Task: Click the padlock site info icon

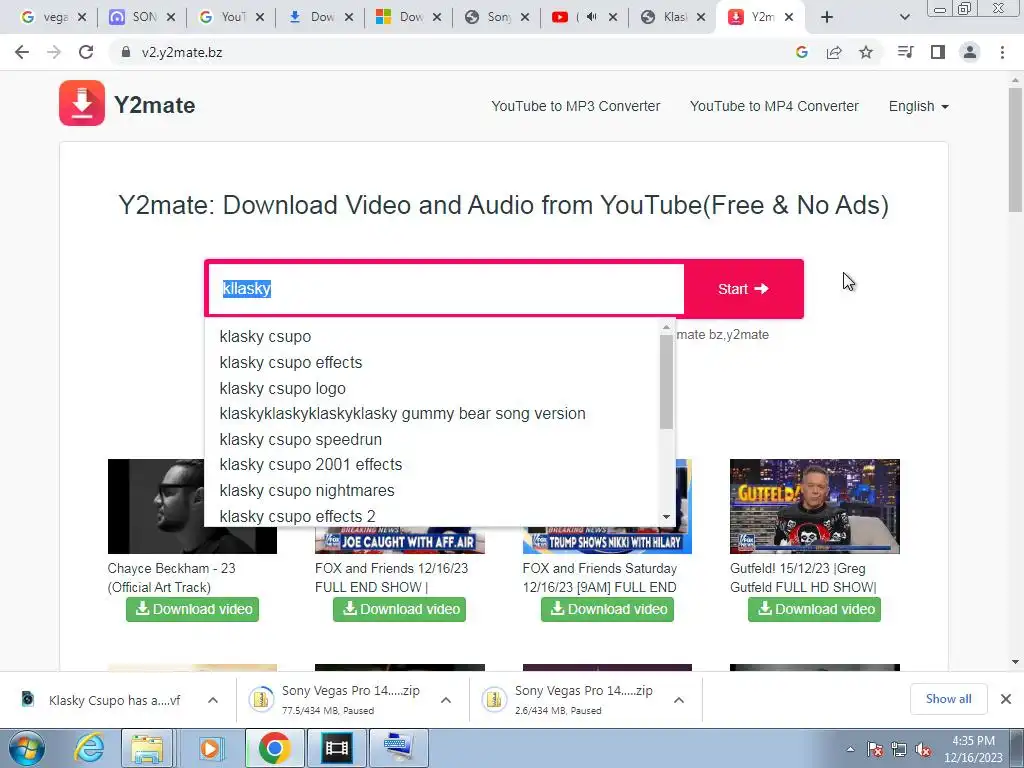Action: click(x=125, y=52)
